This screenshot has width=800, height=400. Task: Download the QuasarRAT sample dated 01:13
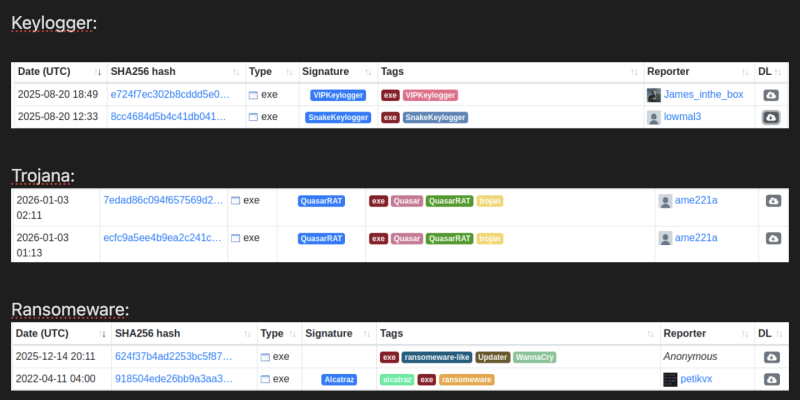click(773, 238)
